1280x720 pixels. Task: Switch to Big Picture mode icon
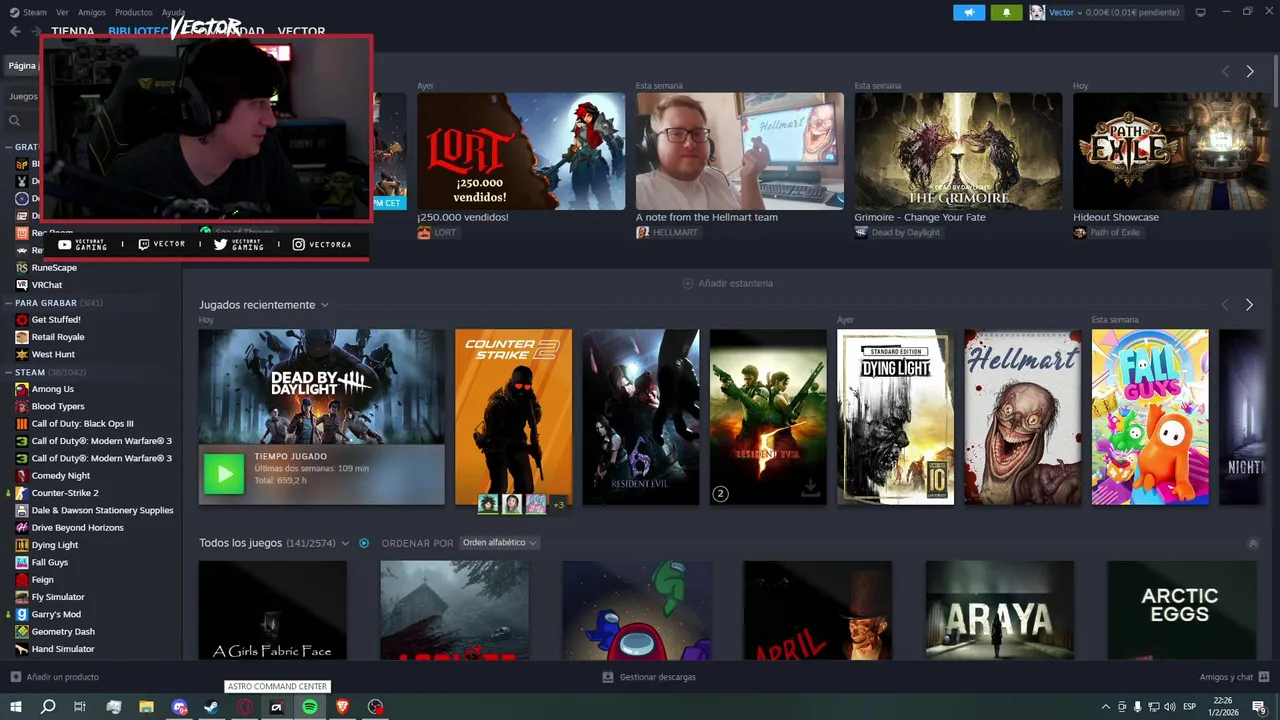[x=1201, y=12]
